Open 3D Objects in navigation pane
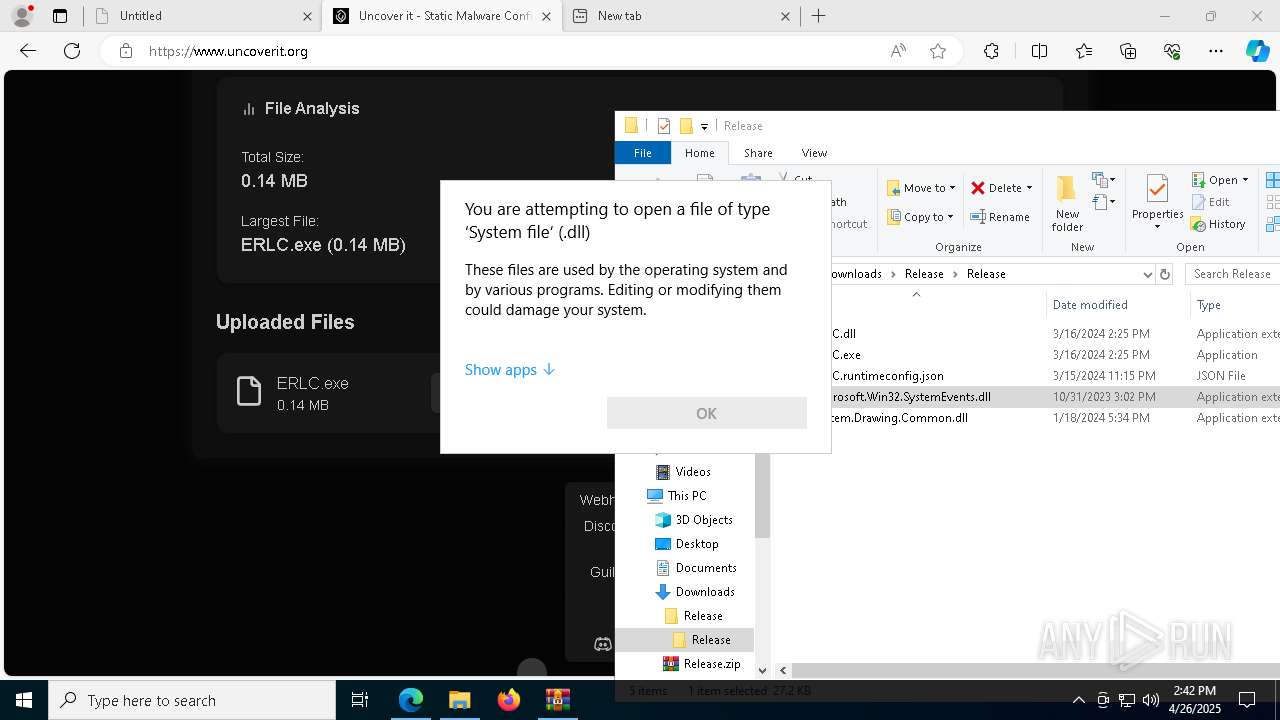Viewport: 1280px width, 720px height. coord(704,520)
